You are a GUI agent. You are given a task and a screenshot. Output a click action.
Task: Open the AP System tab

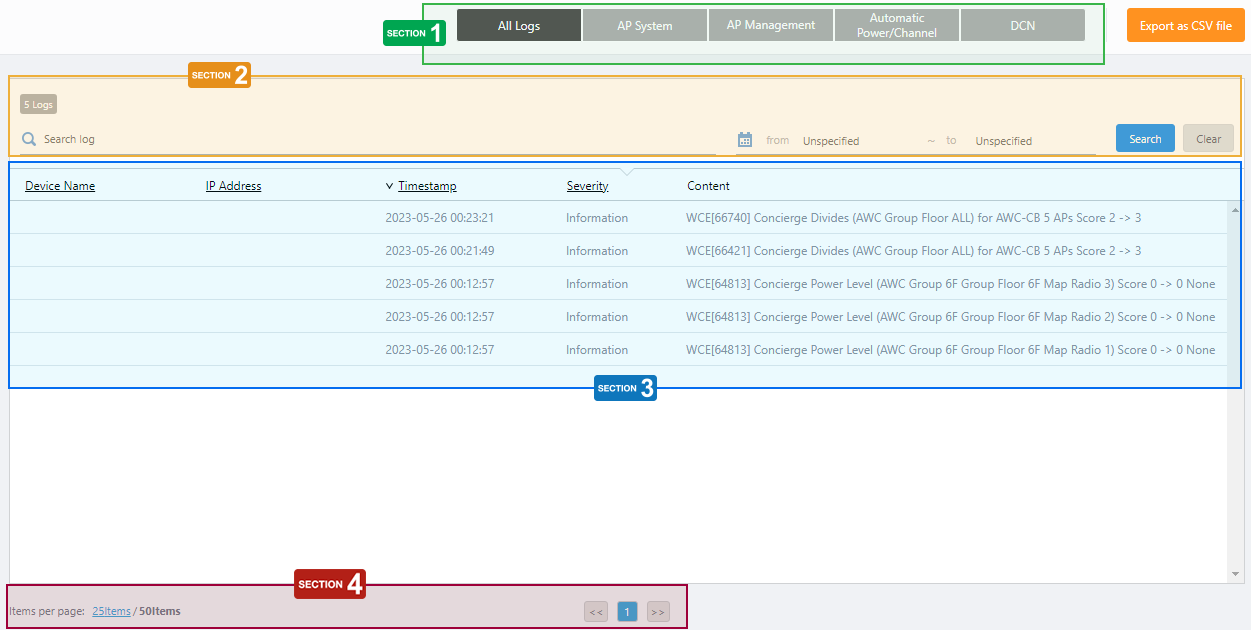coord(644,26)
